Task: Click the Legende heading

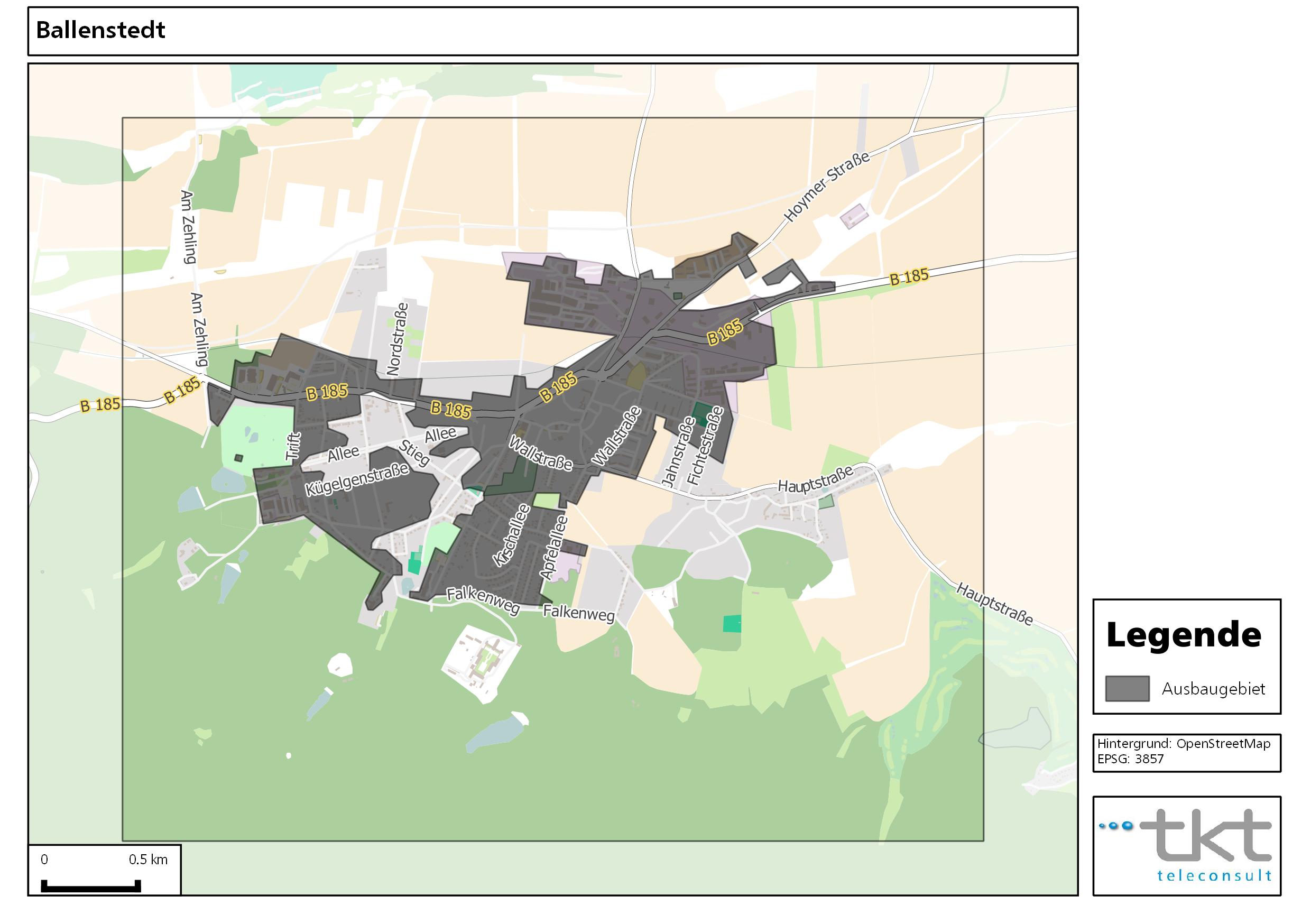Action: (1184, 635)
